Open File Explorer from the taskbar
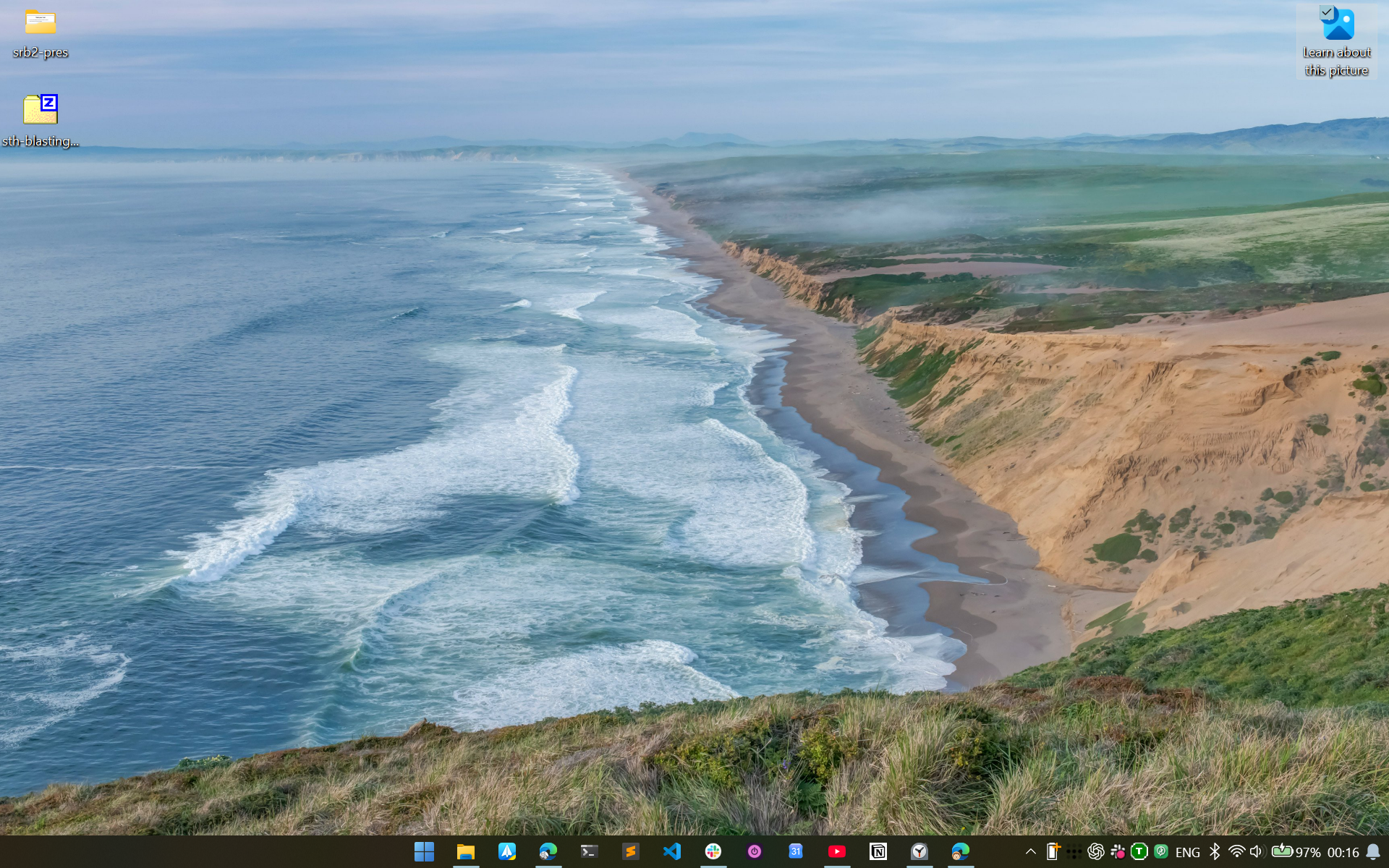Screen dimensions: 1389x868 [465, 851]
